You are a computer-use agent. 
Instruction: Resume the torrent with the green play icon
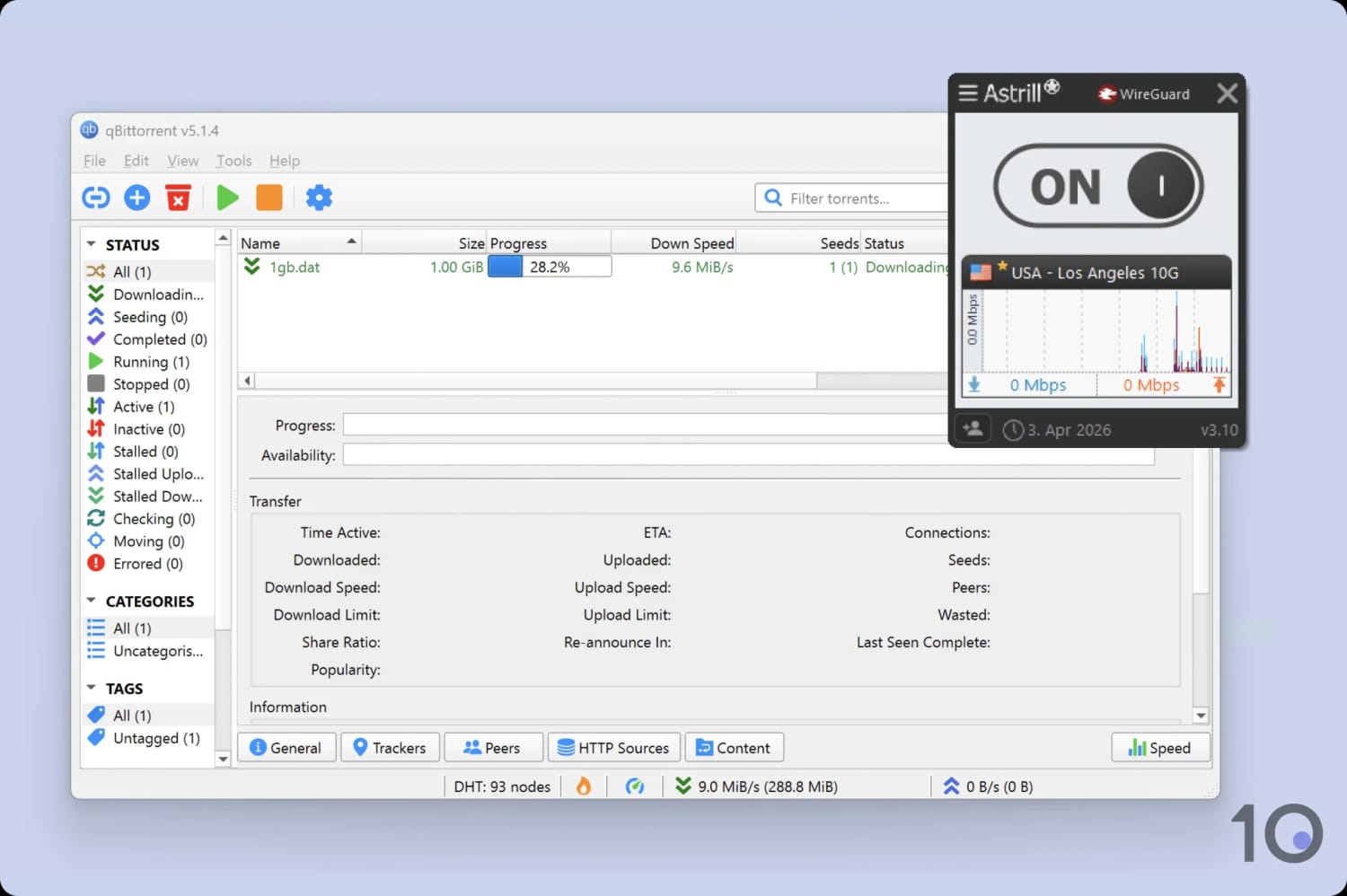tap(227, 198)
